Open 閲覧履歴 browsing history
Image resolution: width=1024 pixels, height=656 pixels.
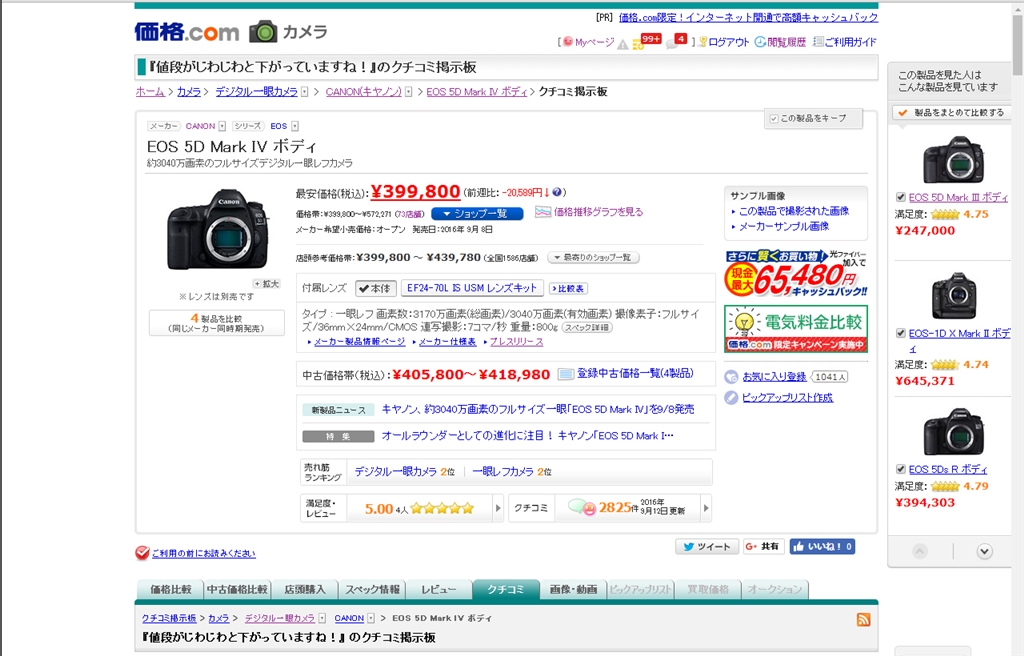pos(780,42)
